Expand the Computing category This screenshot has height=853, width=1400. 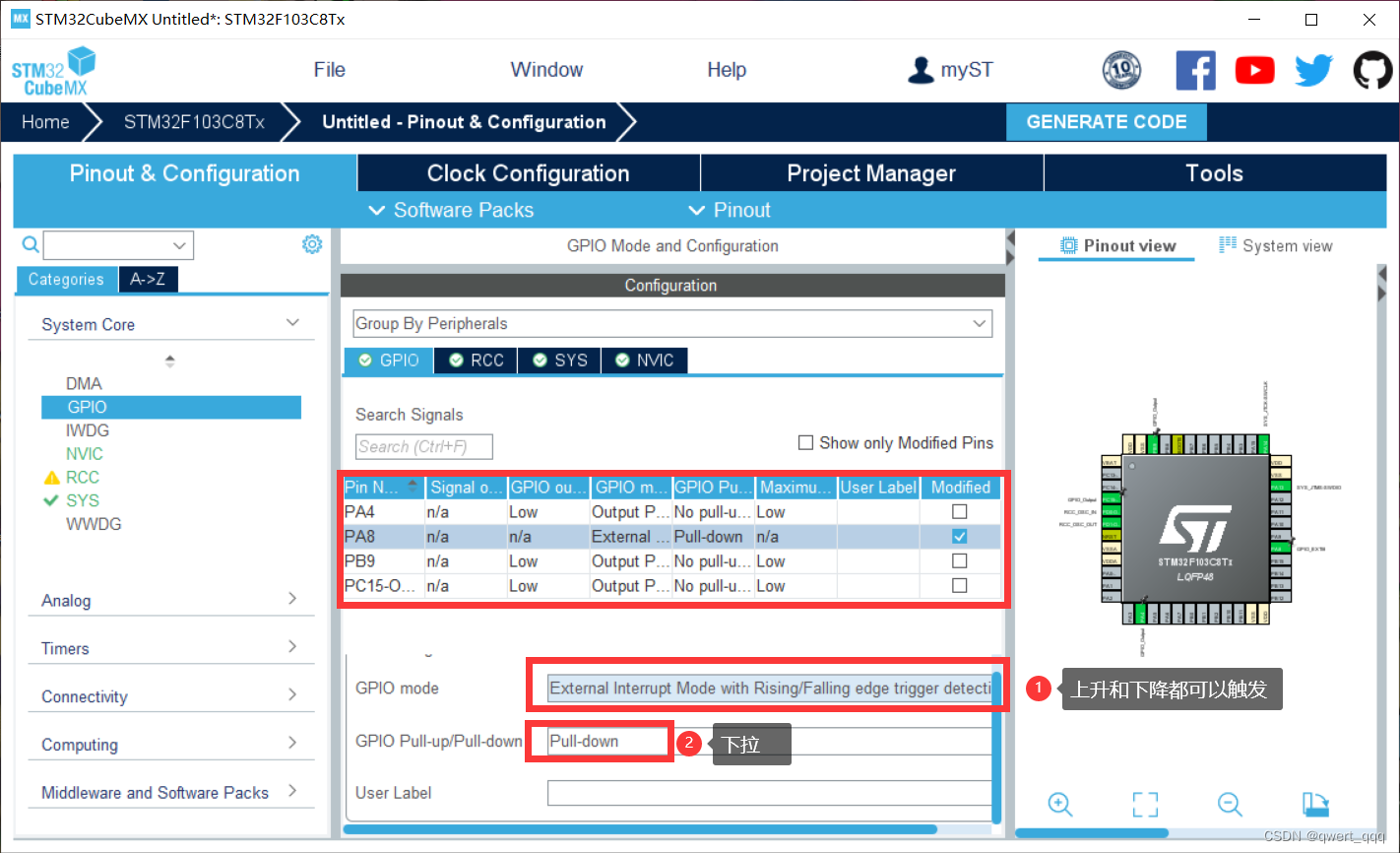(292, 743)
